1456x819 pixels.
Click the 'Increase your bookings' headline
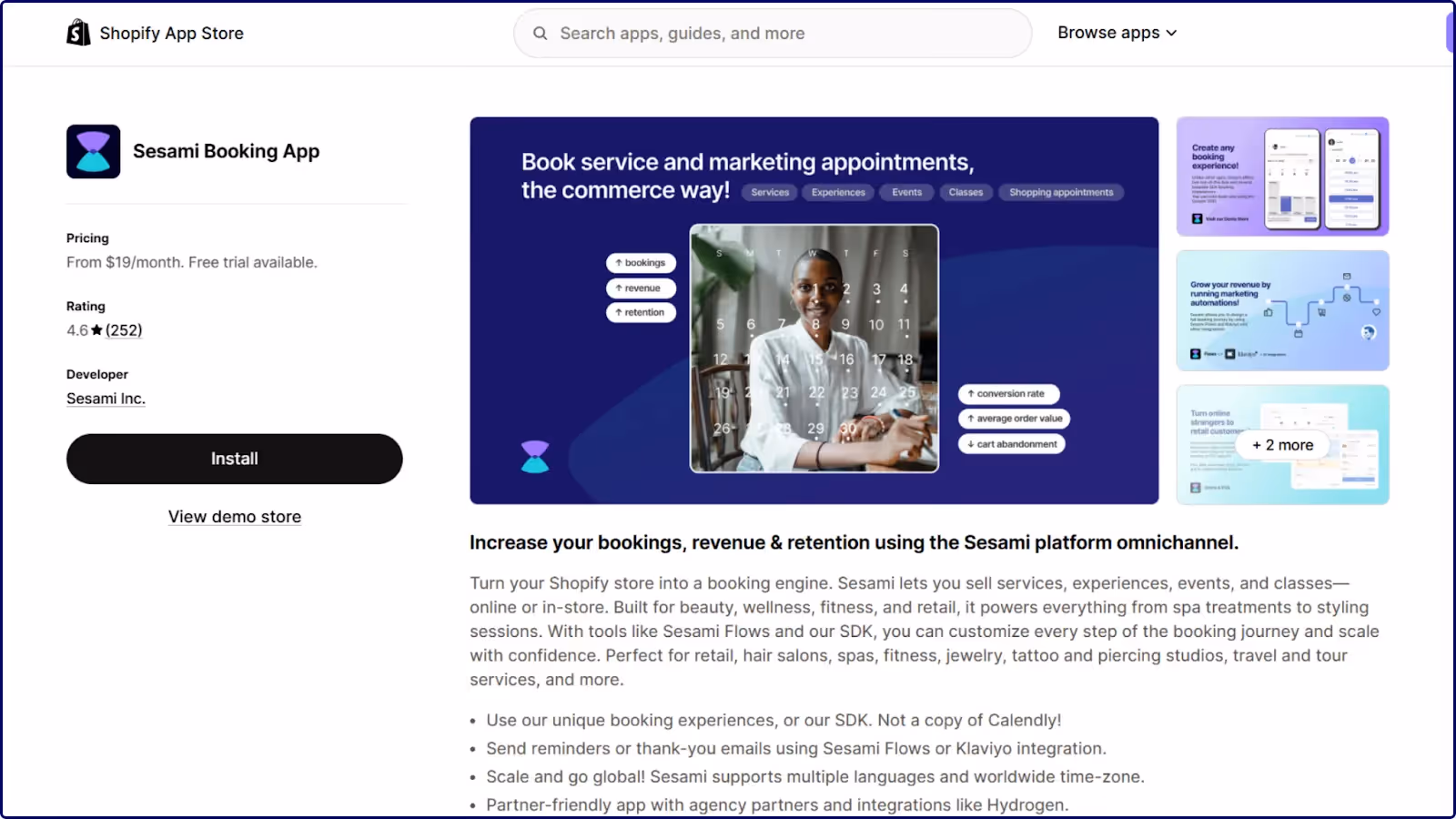tap(854, 542)
